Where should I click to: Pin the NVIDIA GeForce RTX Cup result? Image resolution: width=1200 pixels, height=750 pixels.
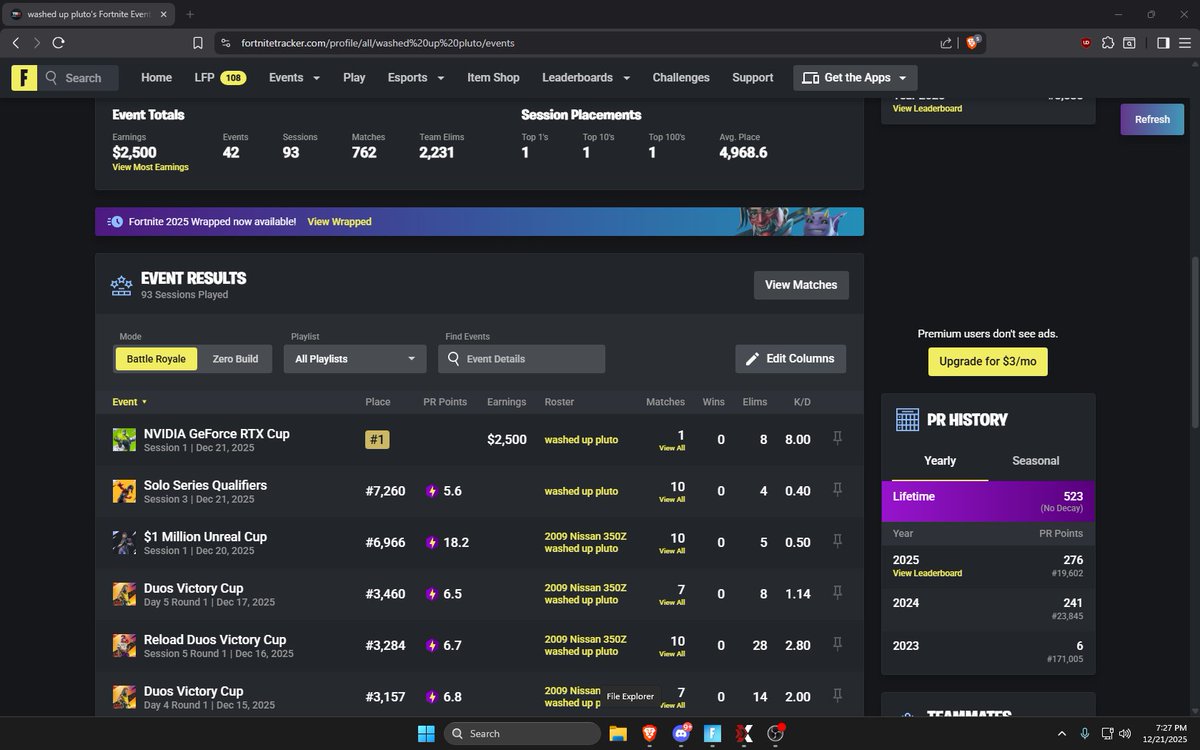coord(837,437)
